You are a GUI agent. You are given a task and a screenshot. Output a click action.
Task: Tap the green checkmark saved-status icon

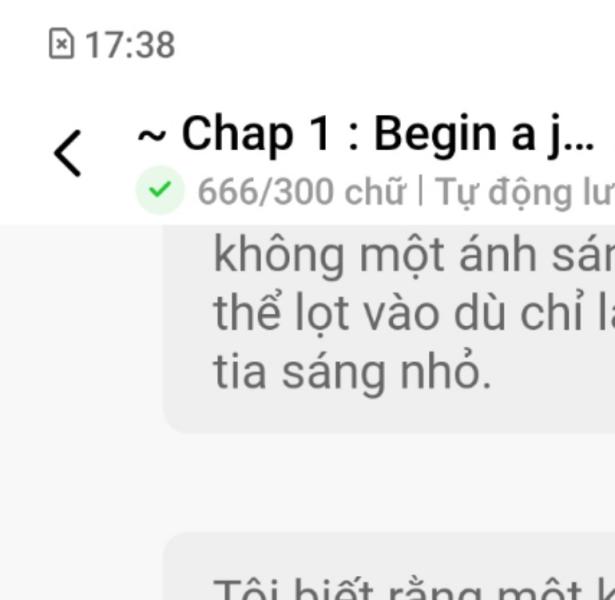(160, 190)
